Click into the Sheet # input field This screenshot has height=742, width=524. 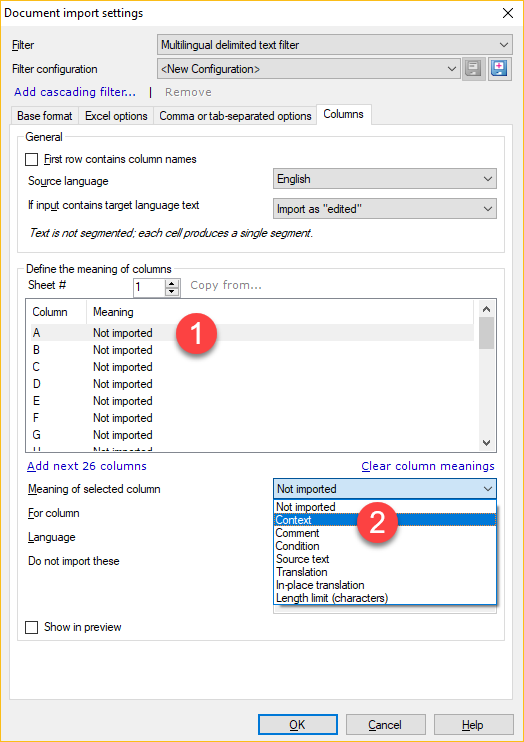pyautogui.click(x=150, y=287)
